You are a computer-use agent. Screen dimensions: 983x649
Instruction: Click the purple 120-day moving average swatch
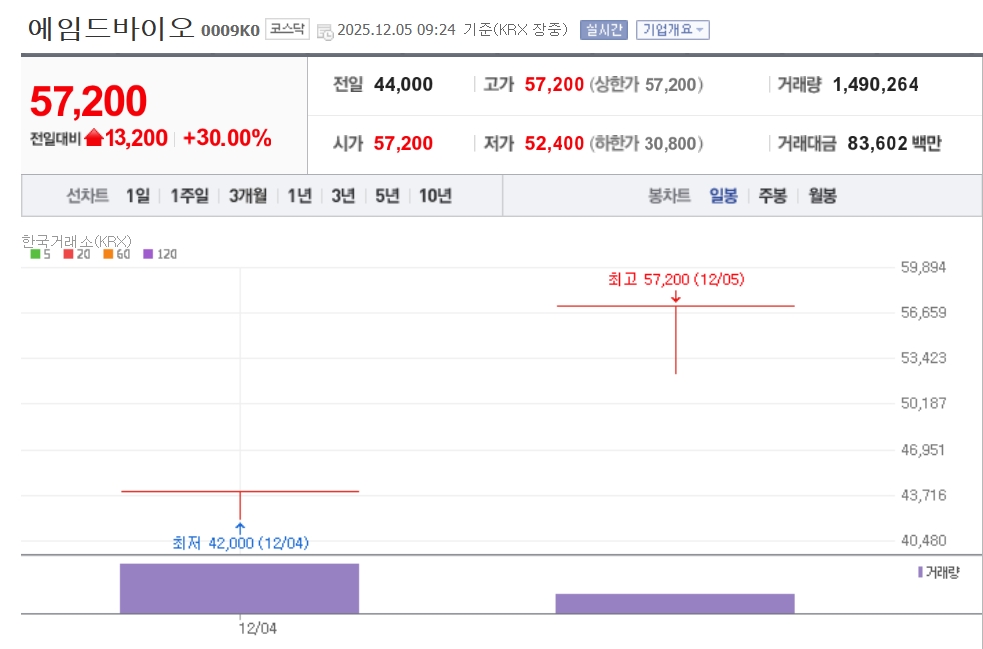(148, 254)
